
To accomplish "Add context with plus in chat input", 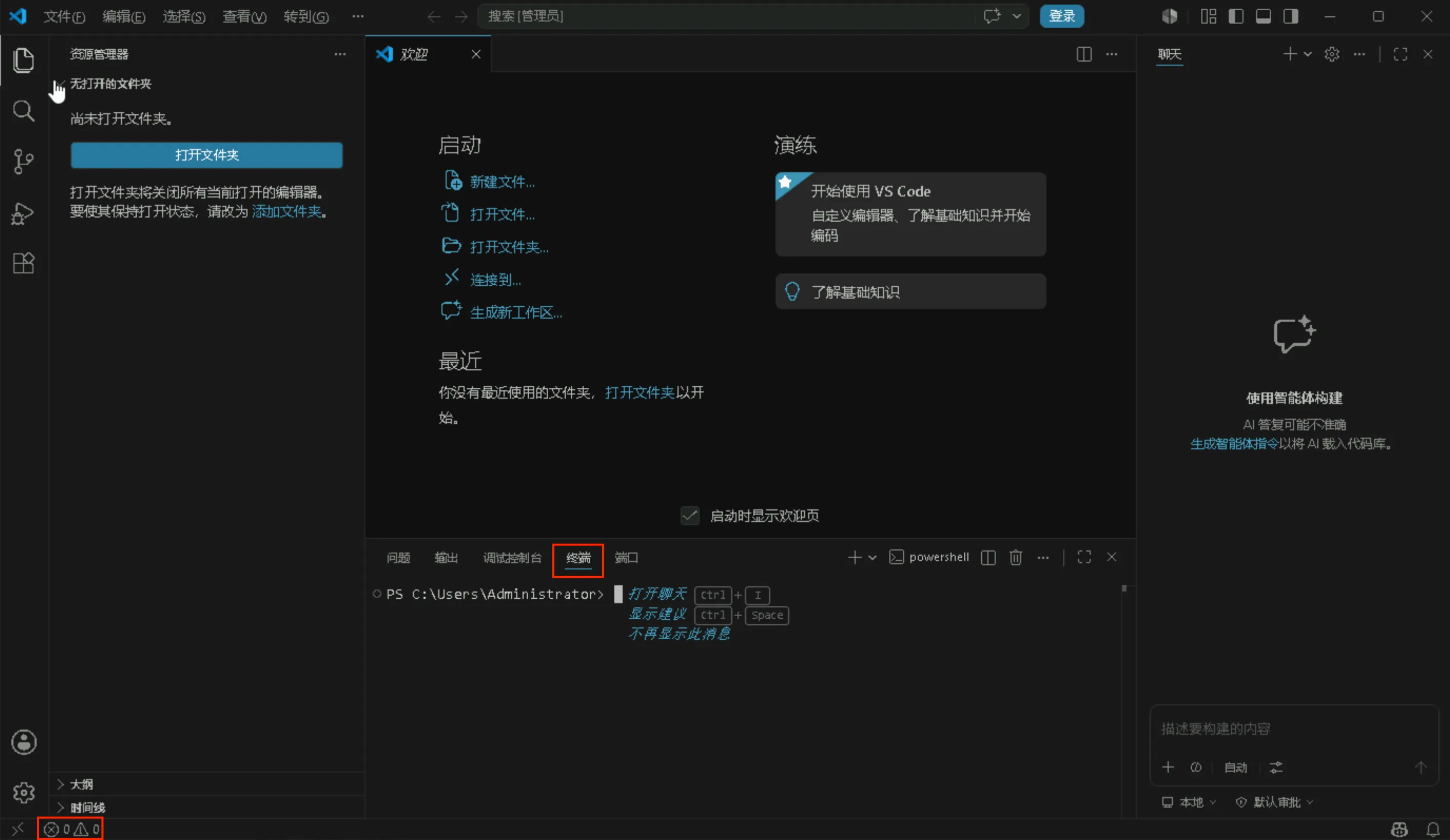I will tap(1168, 767).
